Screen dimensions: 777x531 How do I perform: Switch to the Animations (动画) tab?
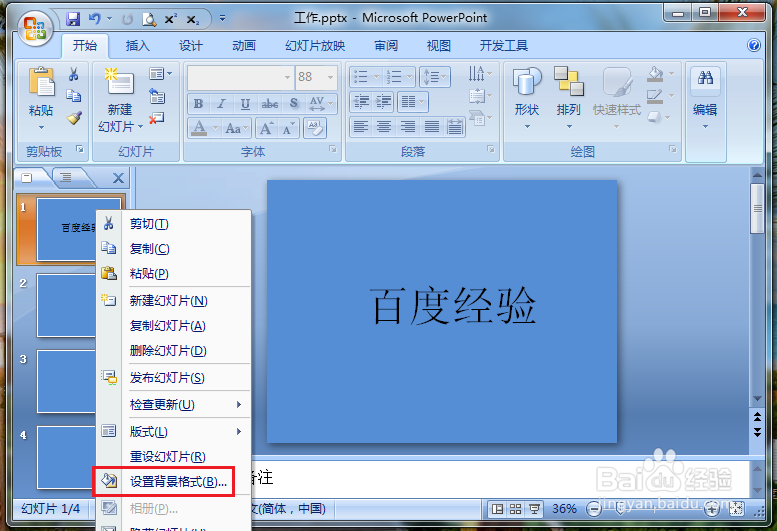tap(244, 46)
